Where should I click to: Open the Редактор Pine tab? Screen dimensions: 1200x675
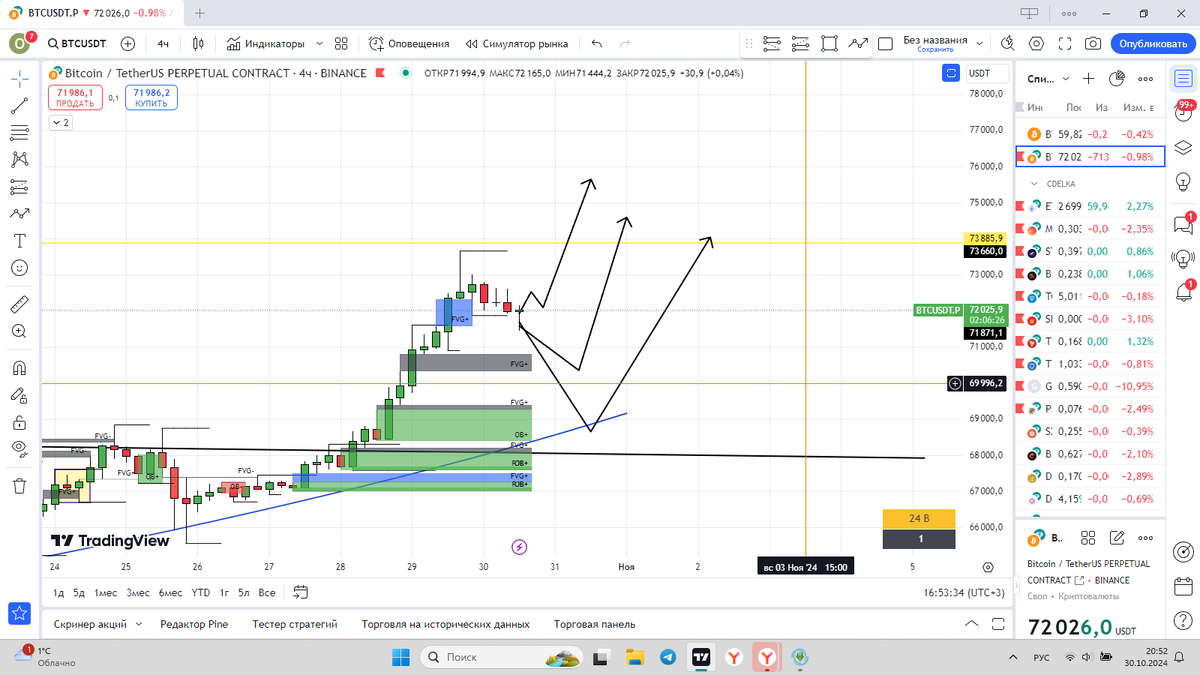(194, 624)
